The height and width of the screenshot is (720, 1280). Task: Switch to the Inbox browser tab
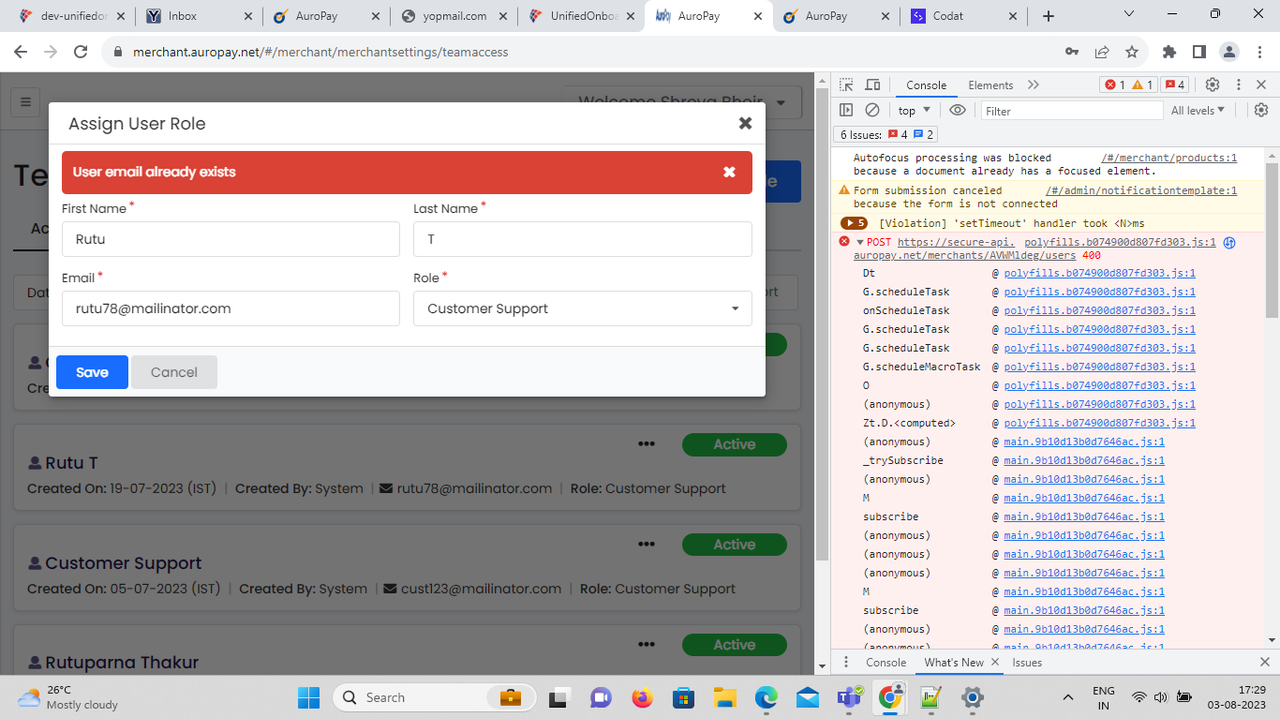197,16
